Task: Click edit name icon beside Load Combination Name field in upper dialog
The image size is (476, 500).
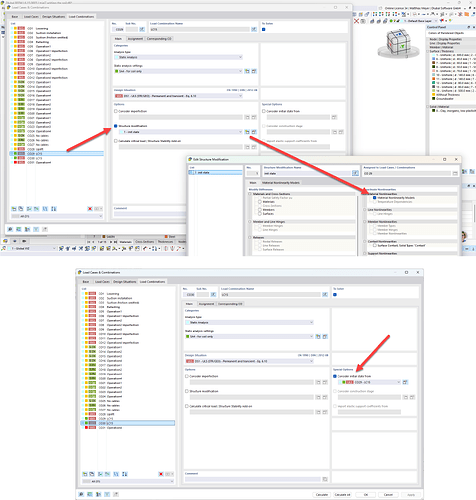Action: [254, 29]
